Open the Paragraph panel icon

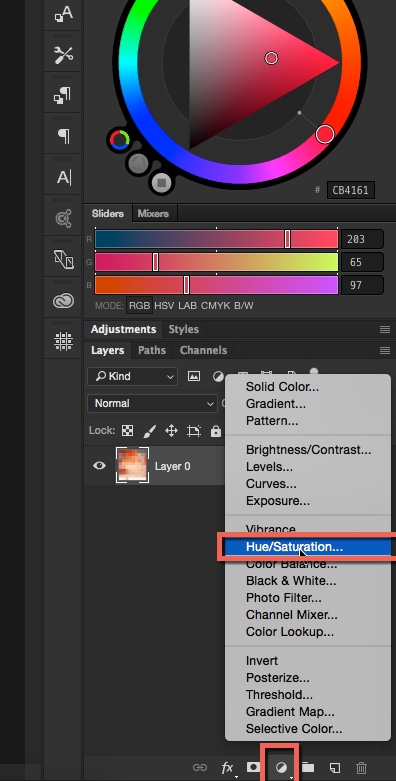[x=64, y=136]
